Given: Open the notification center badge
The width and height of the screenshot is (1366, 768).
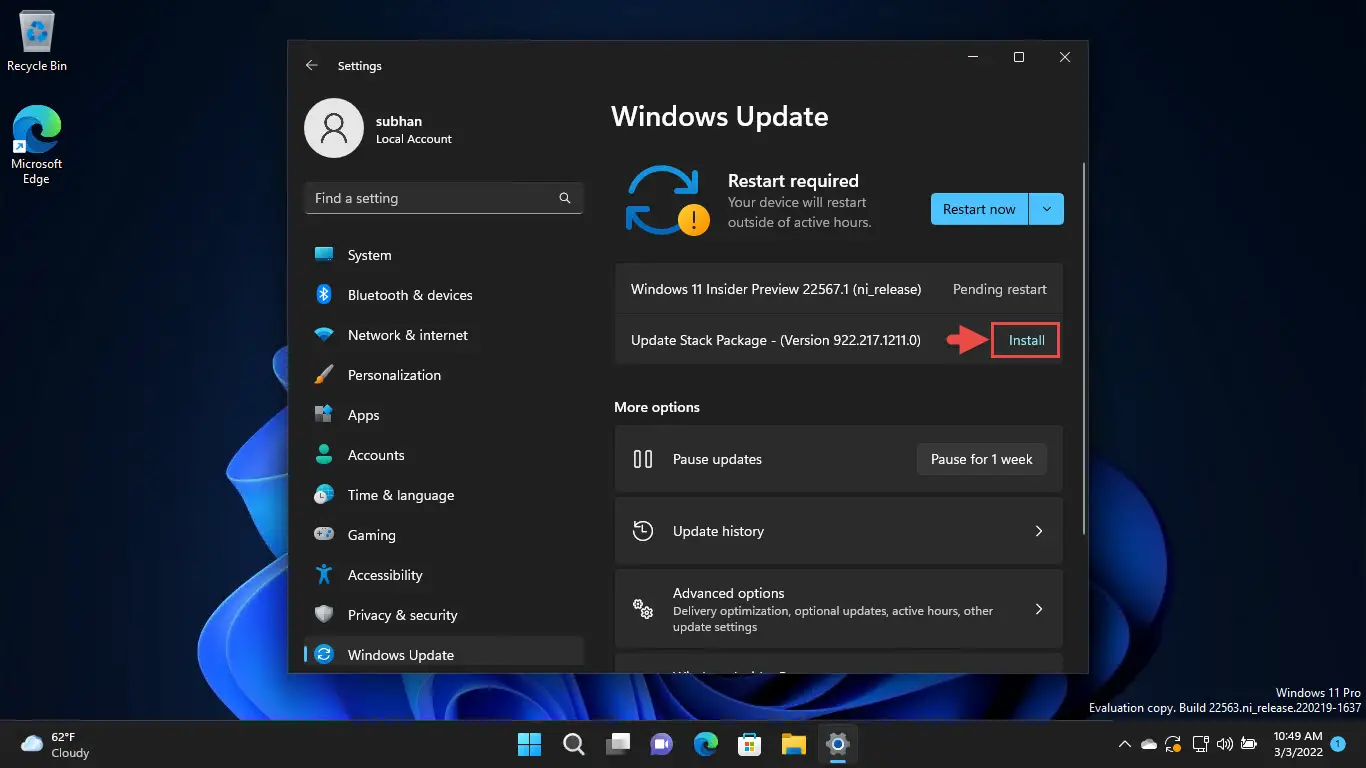Looking at the screenshot, I should click(x=1337, y=744).
